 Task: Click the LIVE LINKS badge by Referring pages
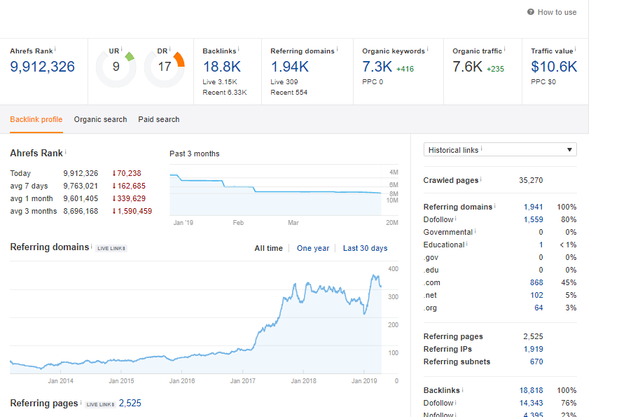100,404
